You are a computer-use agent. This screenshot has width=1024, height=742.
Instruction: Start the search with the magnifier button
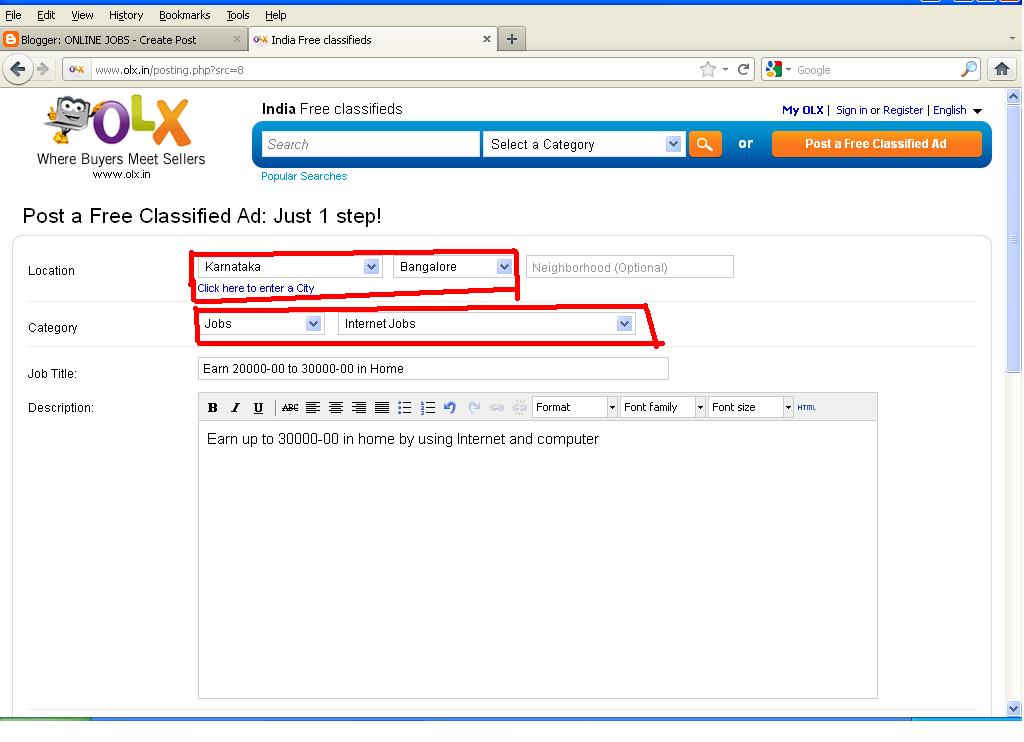[x=705, y=143]
